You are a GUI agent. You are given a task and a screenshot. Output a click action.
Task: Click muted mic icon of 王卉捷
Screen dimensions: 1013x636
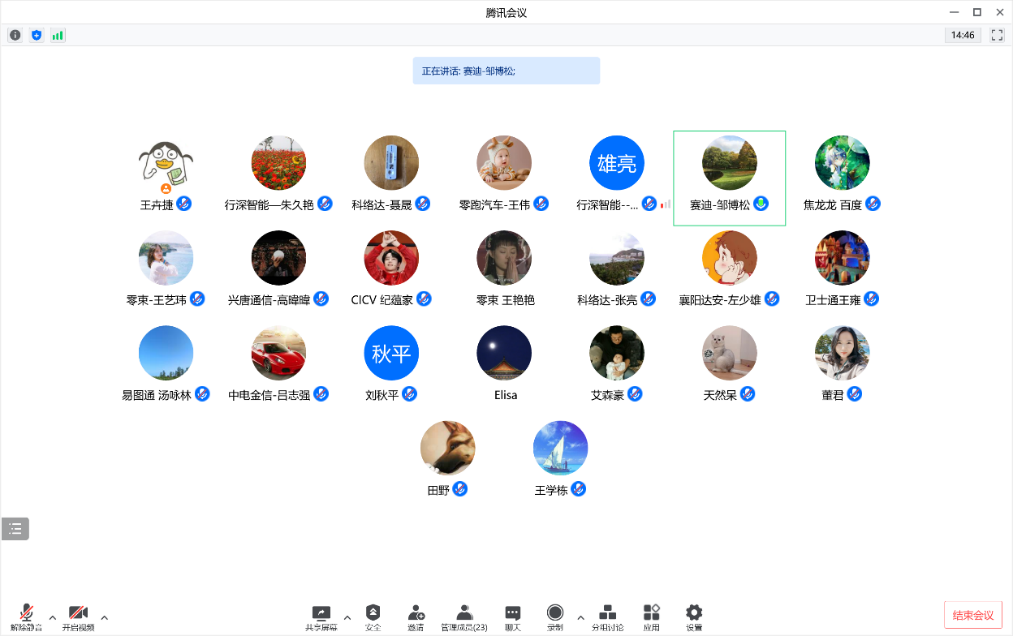pos(183,204)
